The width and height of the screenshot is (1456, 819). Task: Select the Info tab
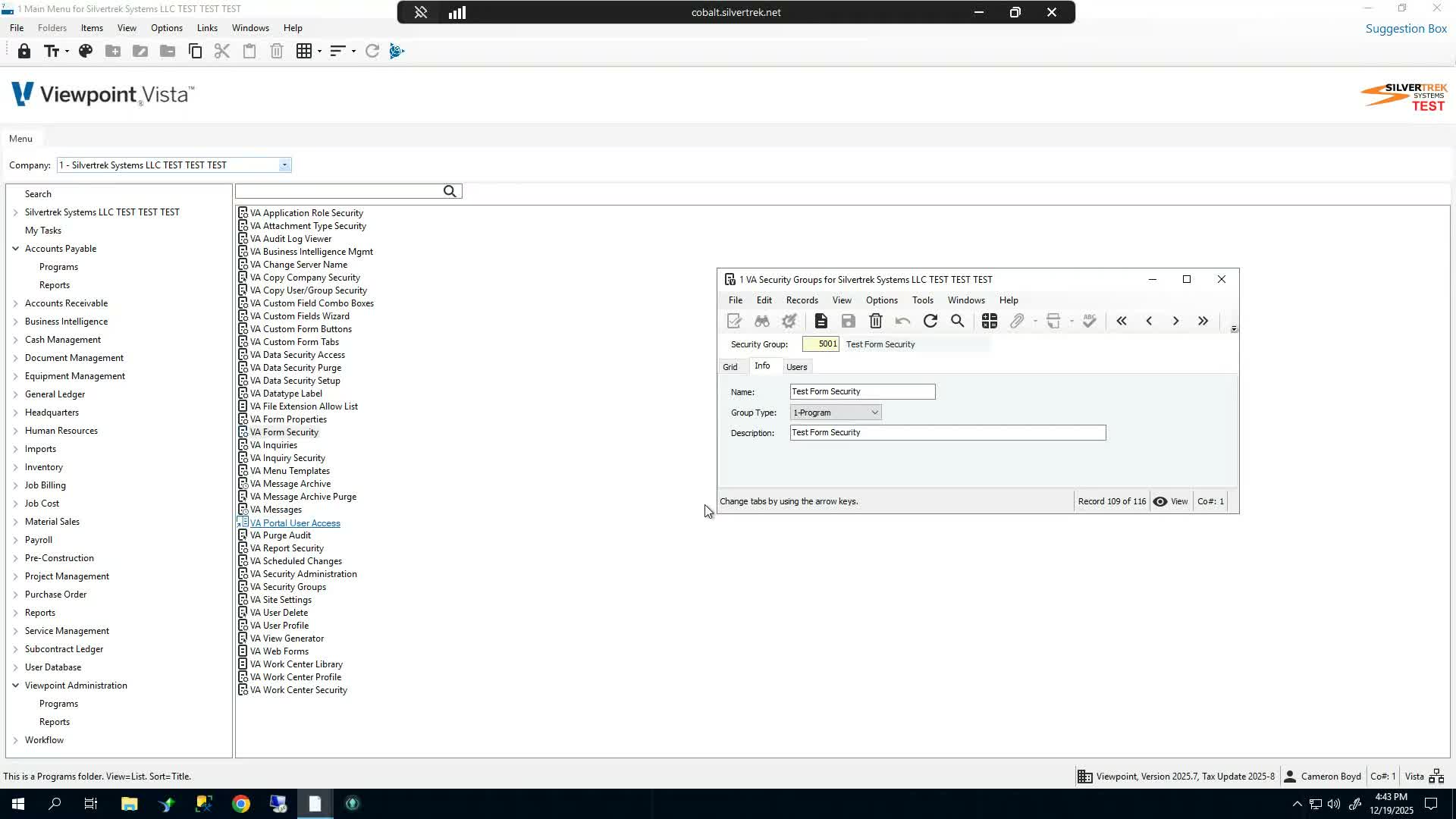click(x=762, y=366)
